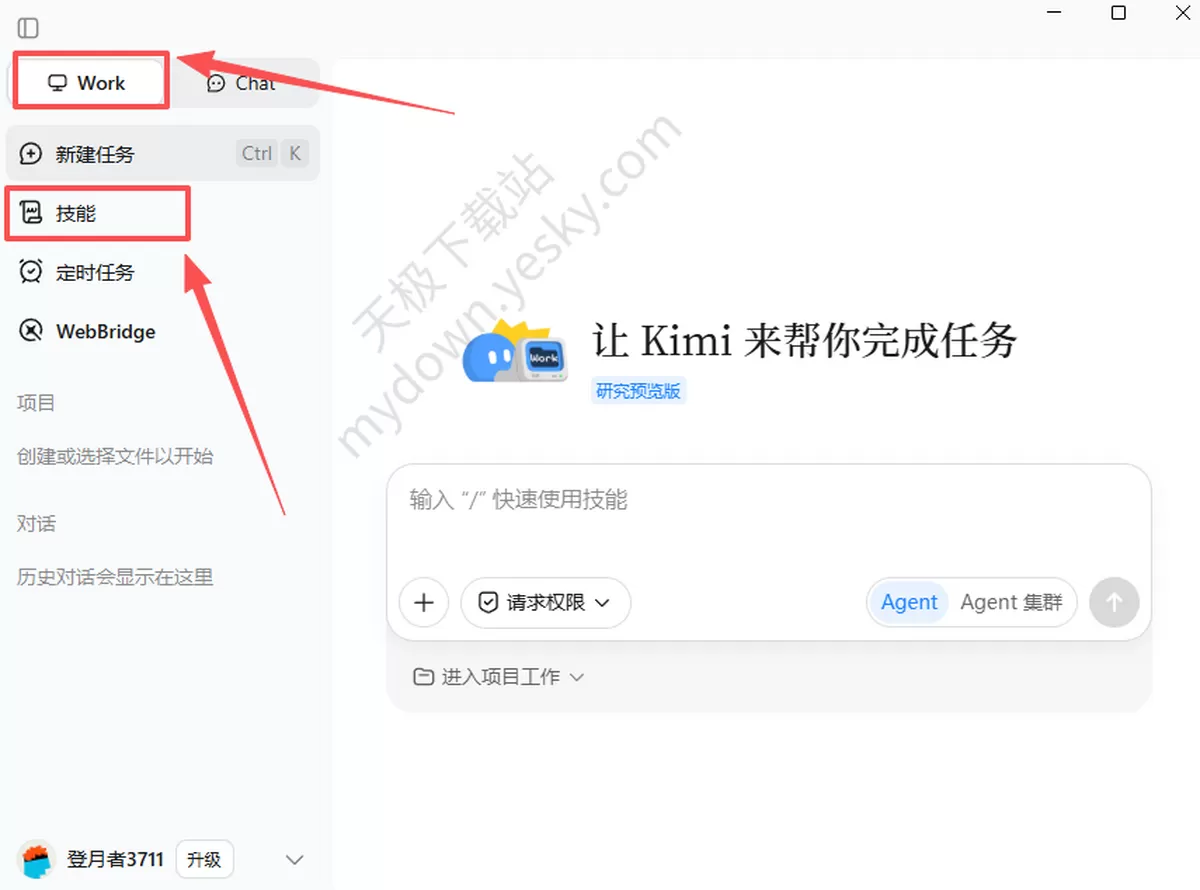The width and height of the screenshot is (1200, 890).
Task: Click the Kimi Work mascot logo
Action: [x=515, y=352]
